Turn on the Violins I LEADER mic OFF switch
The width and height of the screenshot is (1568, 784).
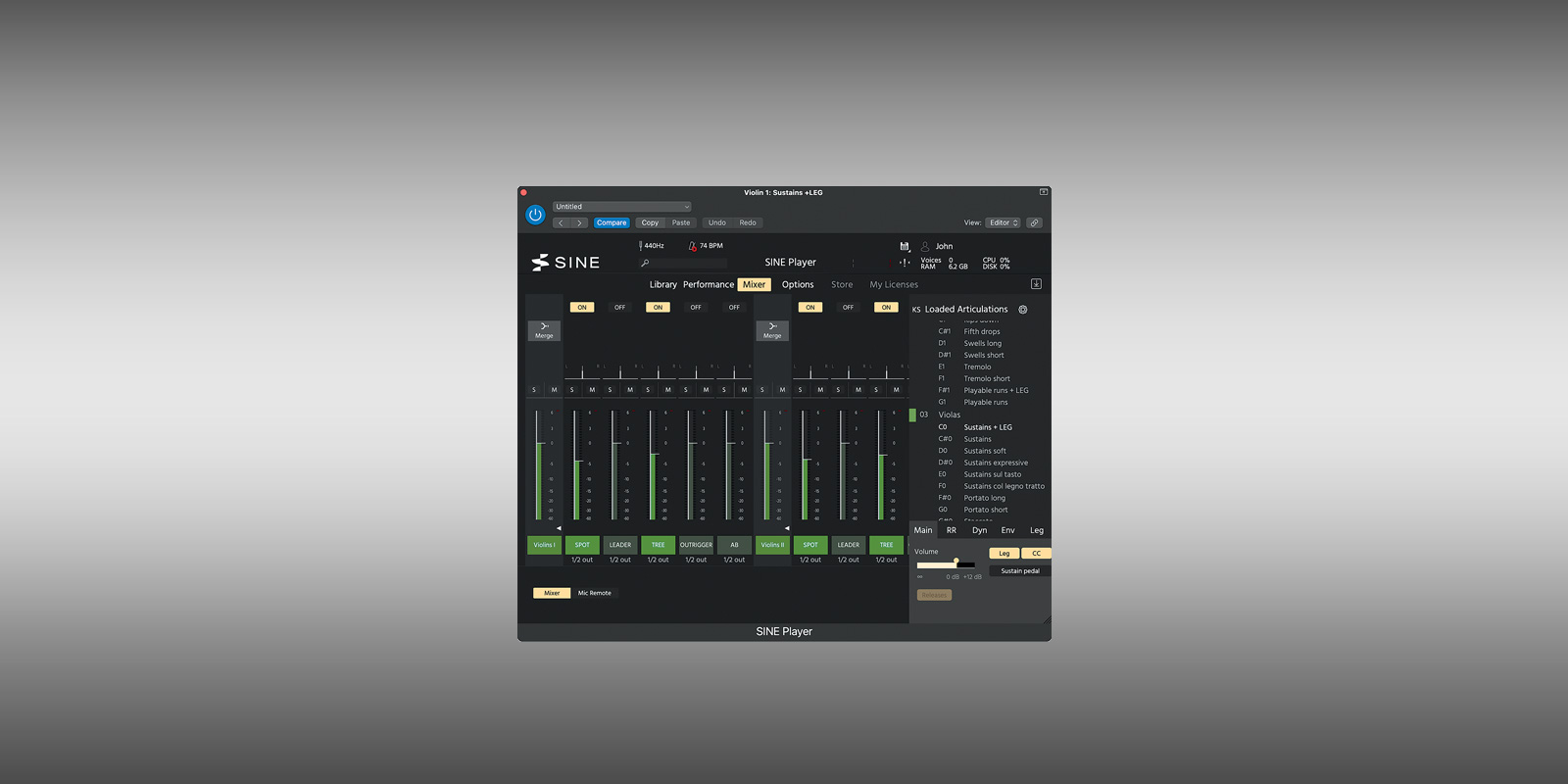tap(620, 307)
